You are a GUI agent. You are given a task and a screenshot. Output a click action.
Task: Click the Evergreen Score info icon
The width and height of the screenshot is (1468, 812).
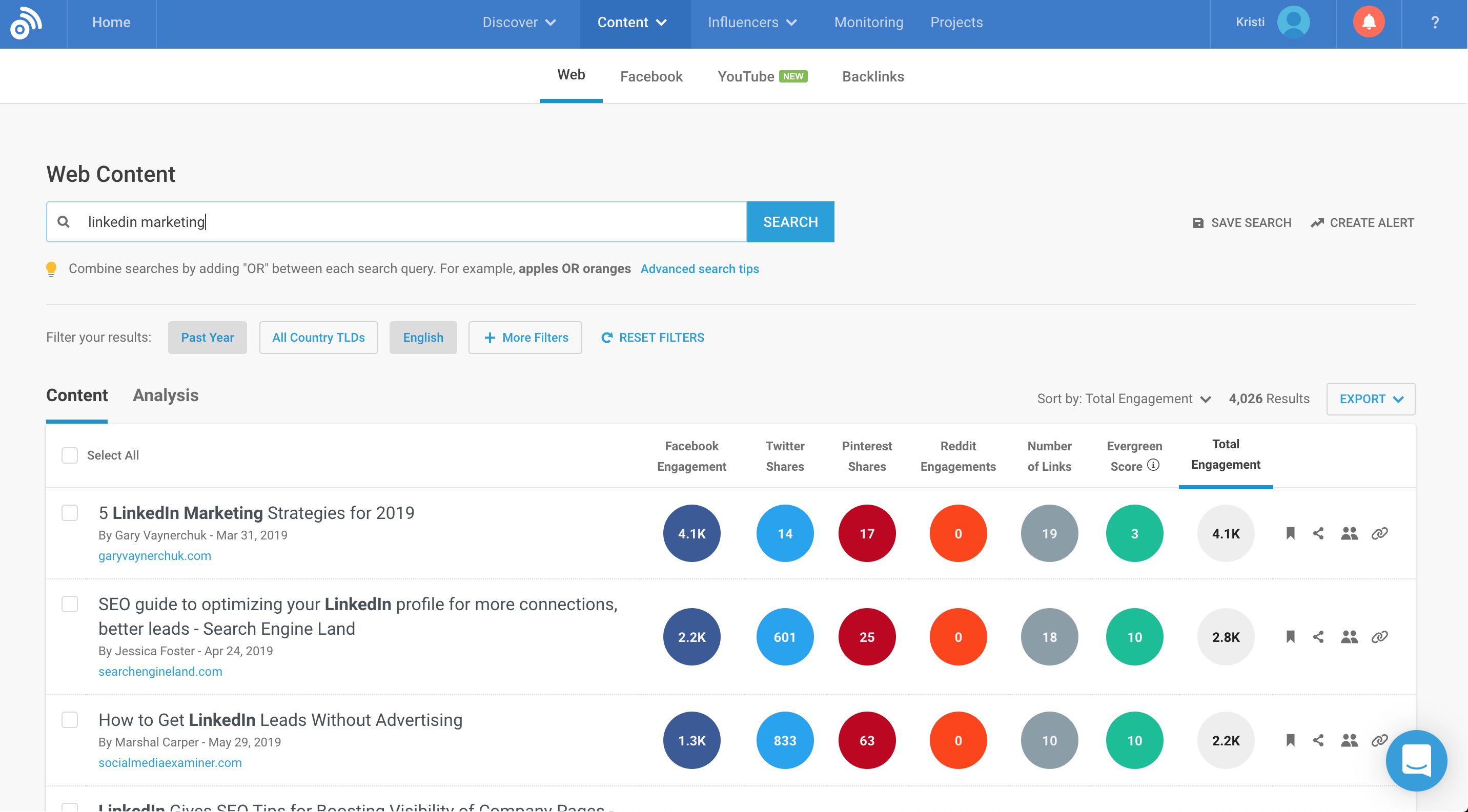click(1153, 465)
